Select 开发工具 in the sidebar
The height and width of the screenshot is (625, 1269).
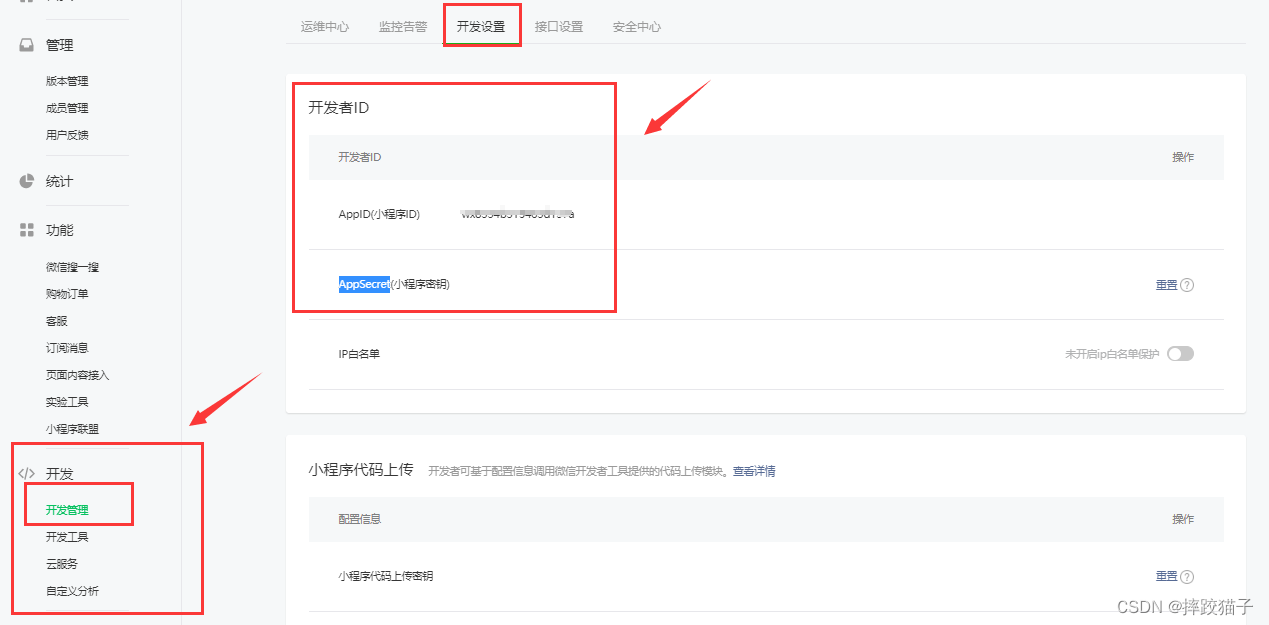[x=67, y=537]
